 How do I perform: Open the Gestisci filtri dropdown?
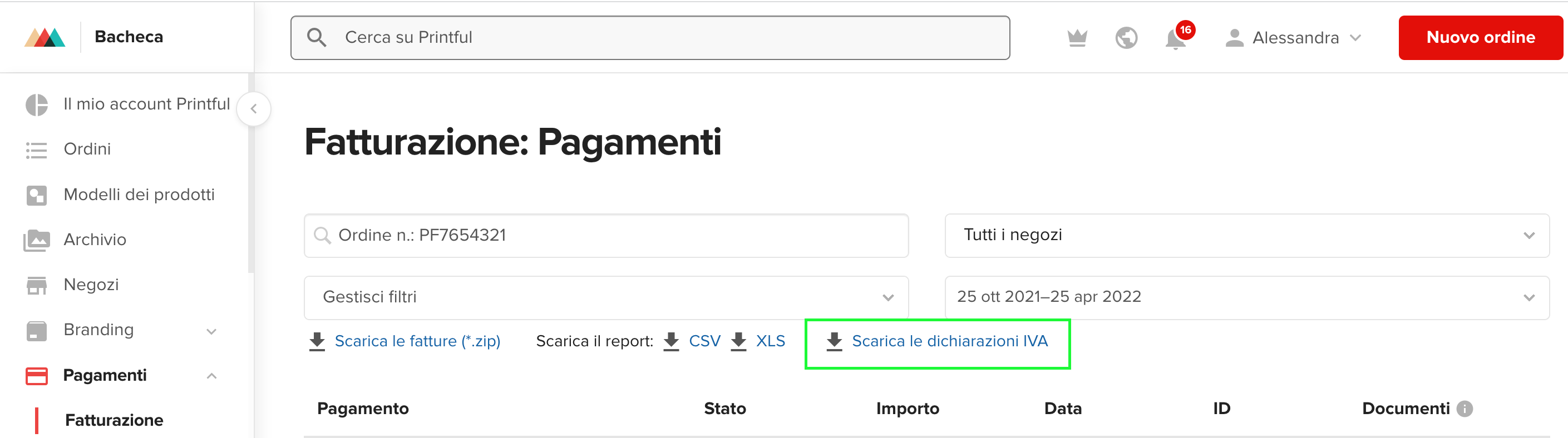tap(607, 297)
